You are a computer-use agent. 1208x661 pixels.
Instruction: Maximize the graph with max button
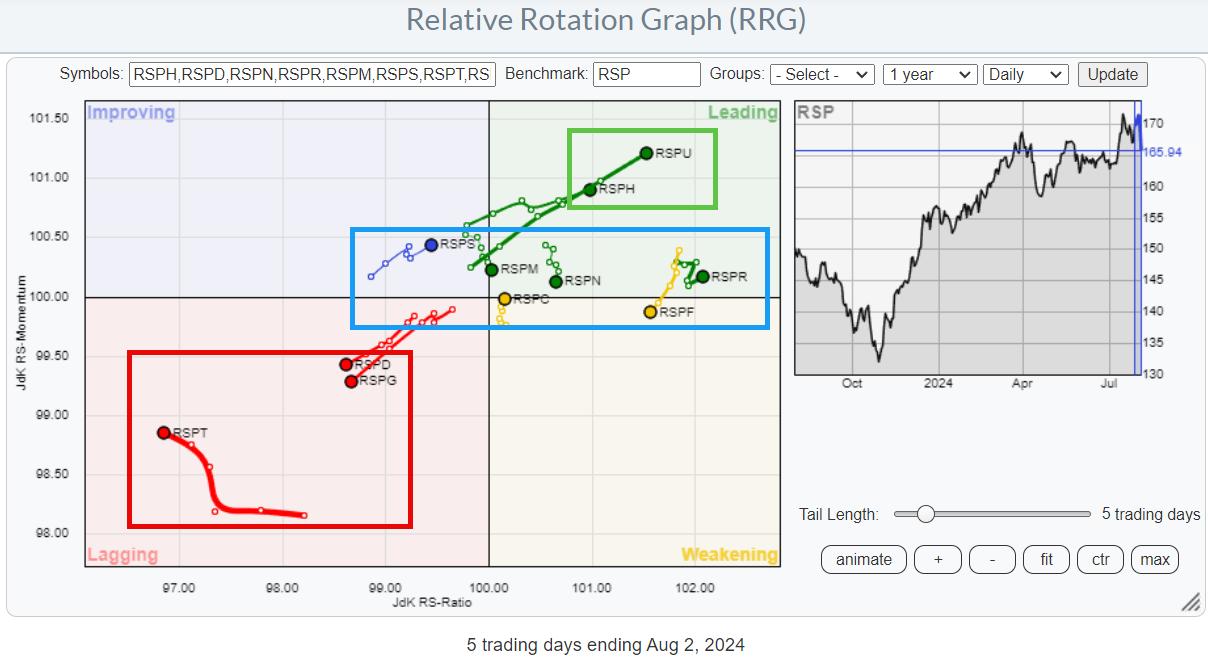click(x=1155, y=559)
